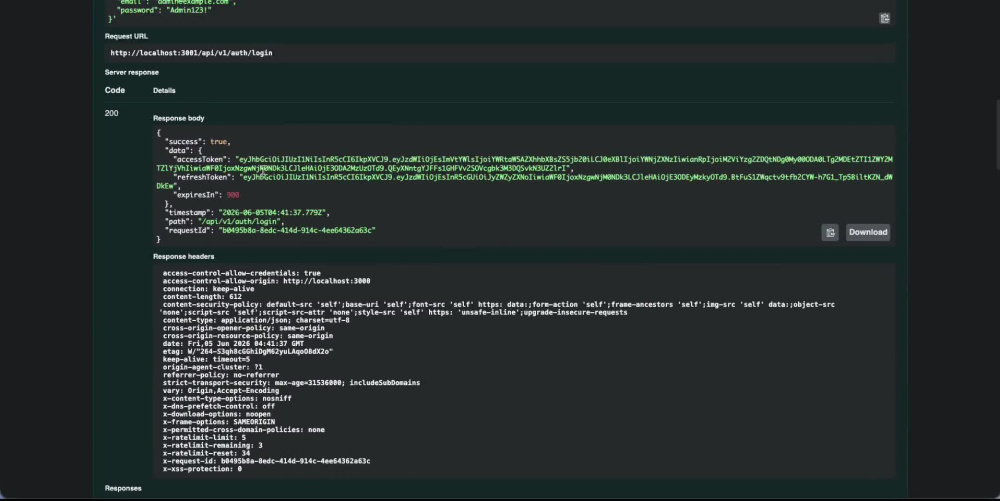Copy the response body with the clipboard icon
Viewport: 1000px width, 501px height.
click(x=830, y=233)
